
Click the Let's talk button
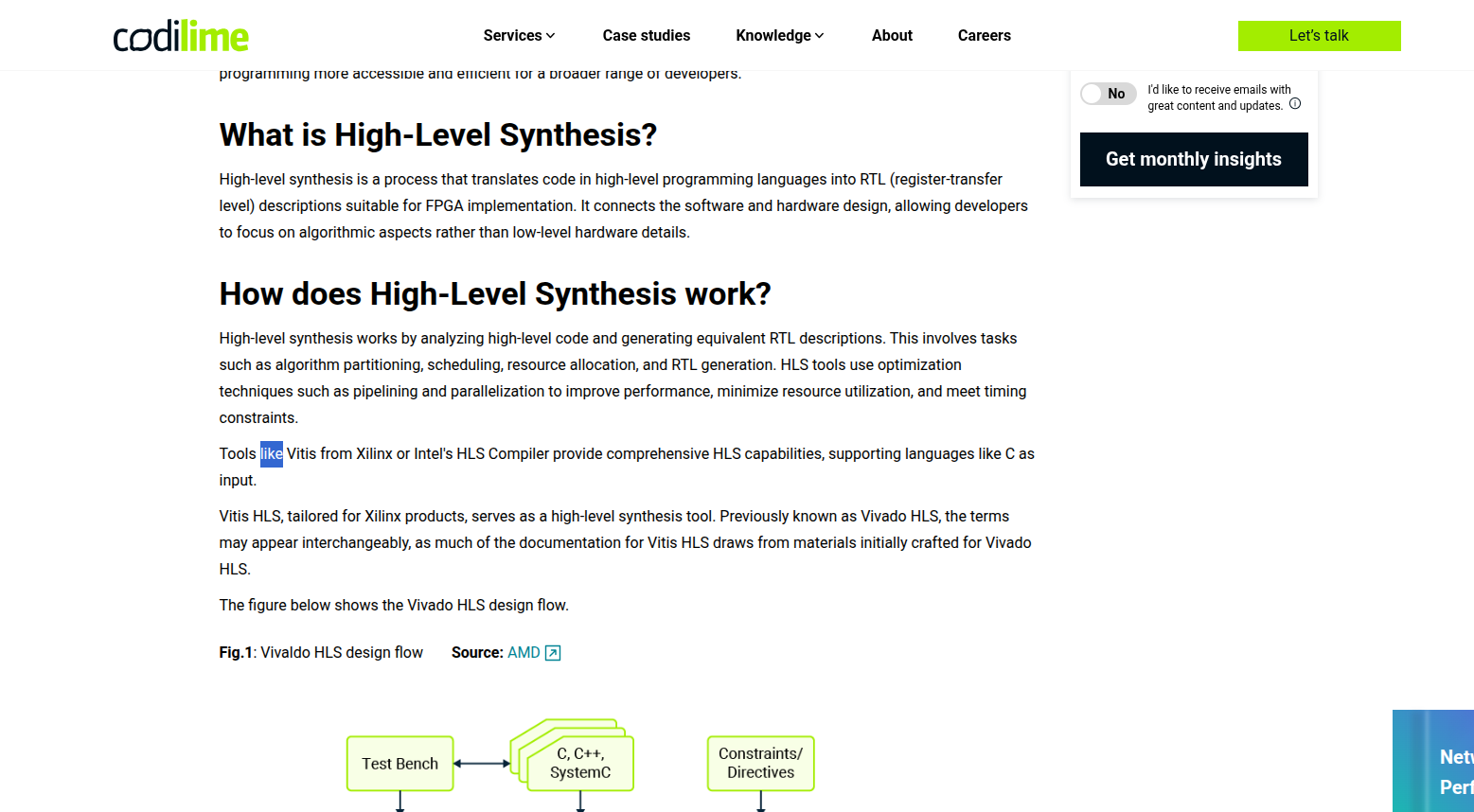1319,36
